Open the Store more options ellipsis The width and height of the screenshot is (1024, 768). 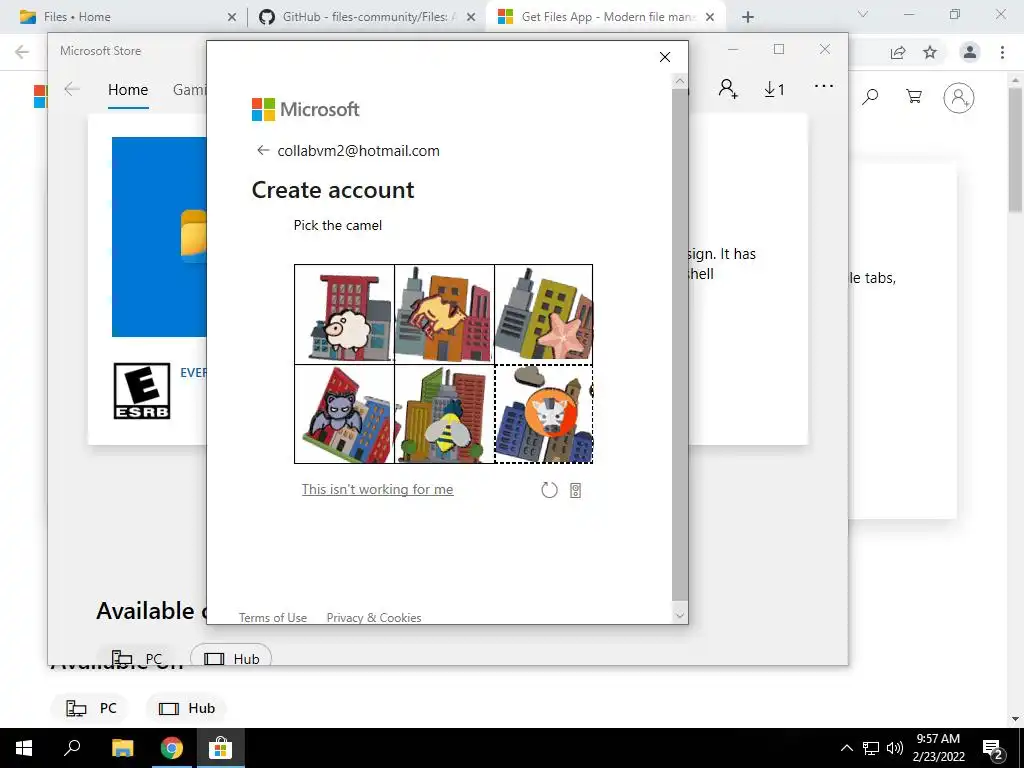coord(824,86)
